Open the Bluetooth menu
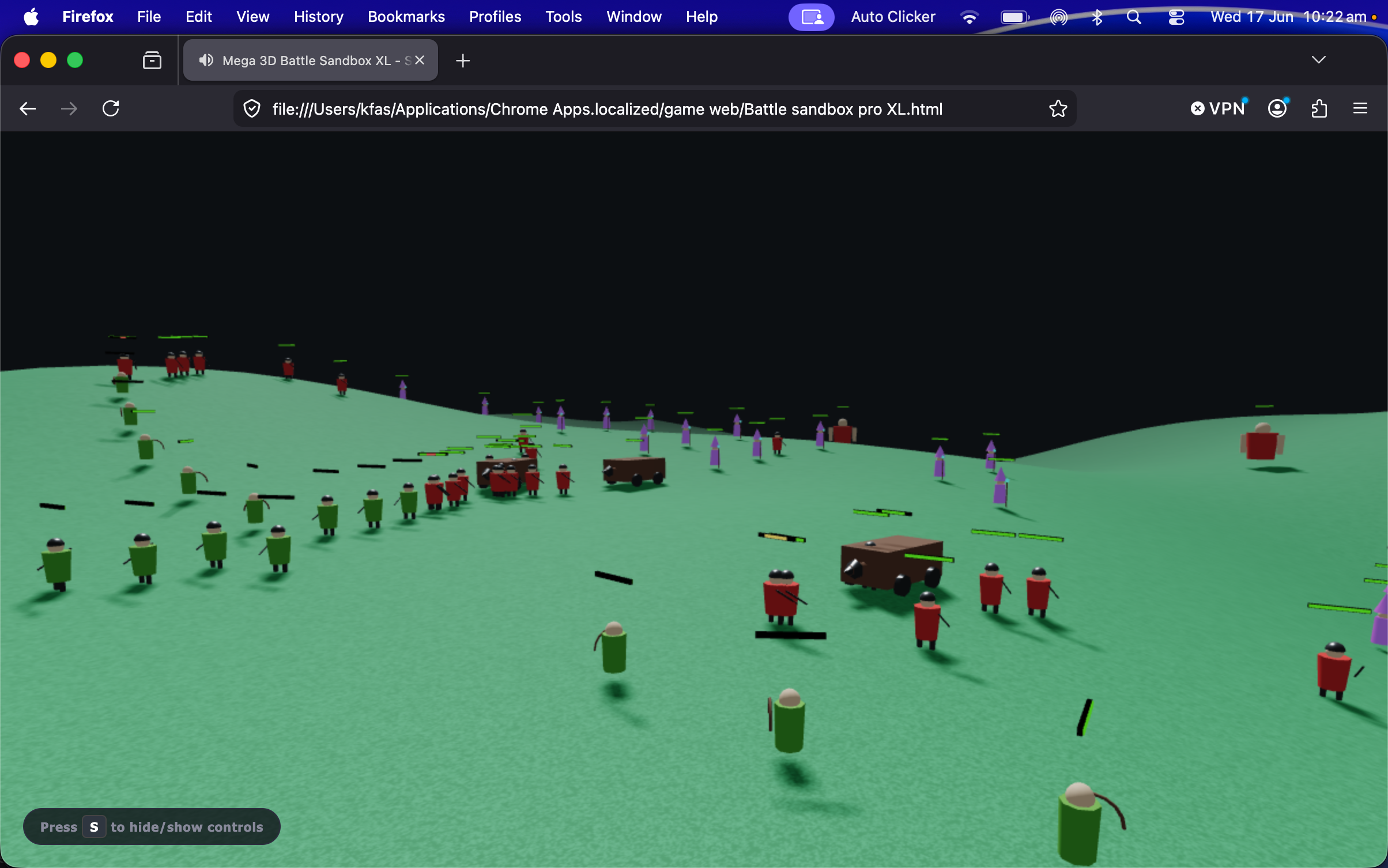The height and width of the screenshot is (868, 1388). (x=1097, y=17)
